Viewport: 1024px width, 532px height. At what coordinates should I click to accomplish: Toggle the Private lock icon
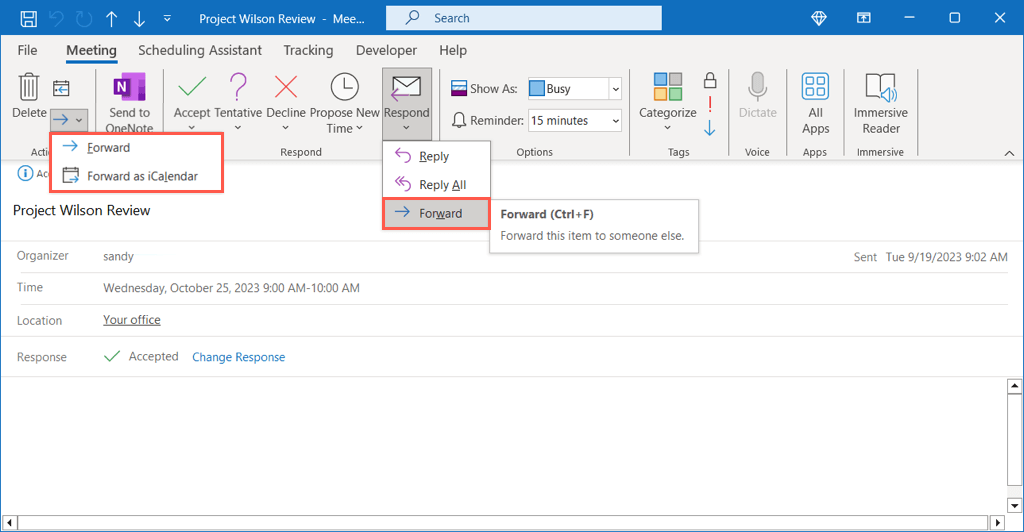click(x=710, y=80)
